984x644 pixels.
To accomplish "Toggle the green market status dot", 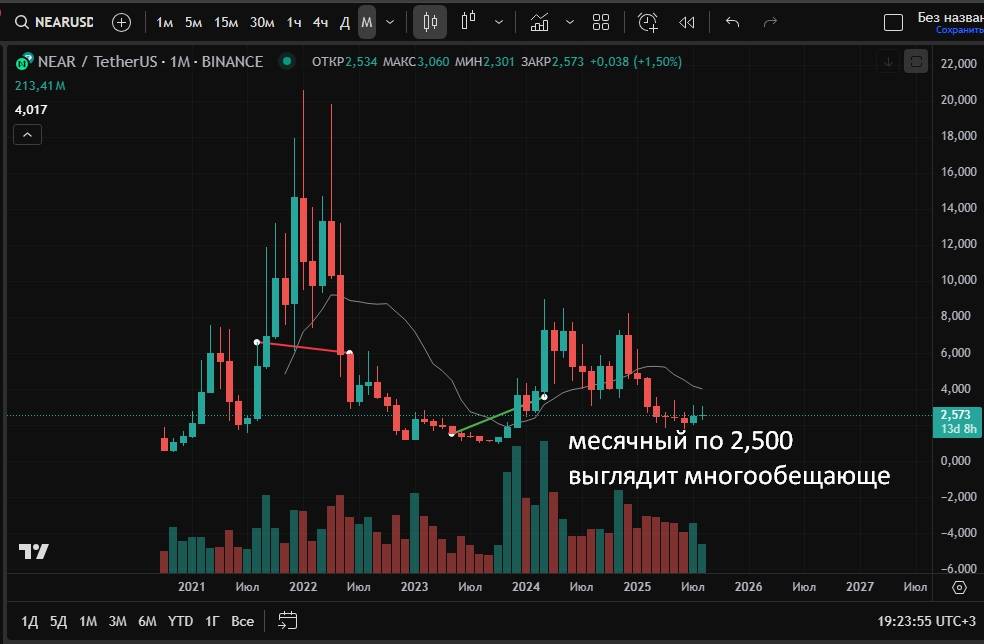I will 288,62.
